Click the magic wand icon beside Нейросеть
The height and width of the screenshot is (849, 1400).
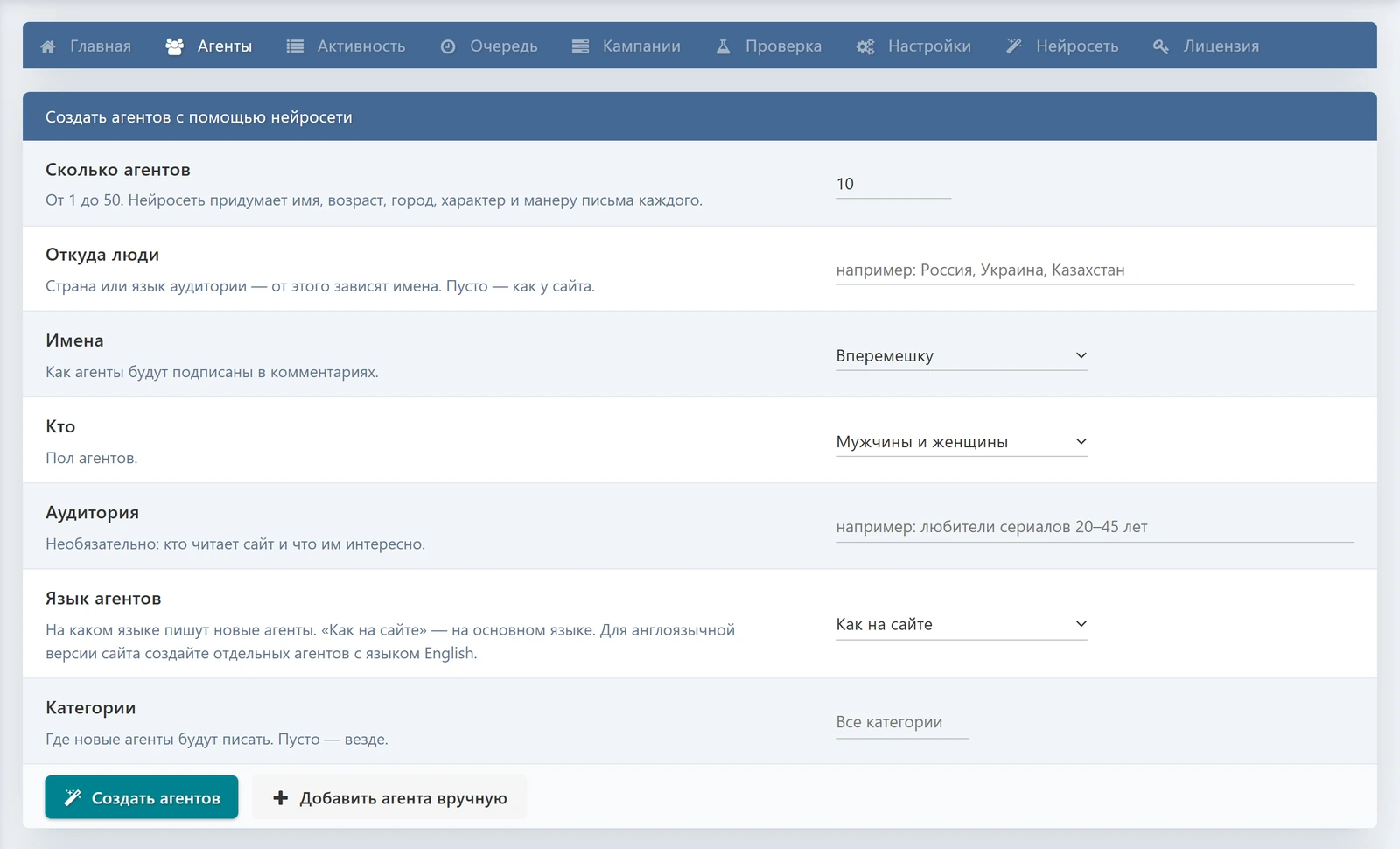coord(1014,46)
